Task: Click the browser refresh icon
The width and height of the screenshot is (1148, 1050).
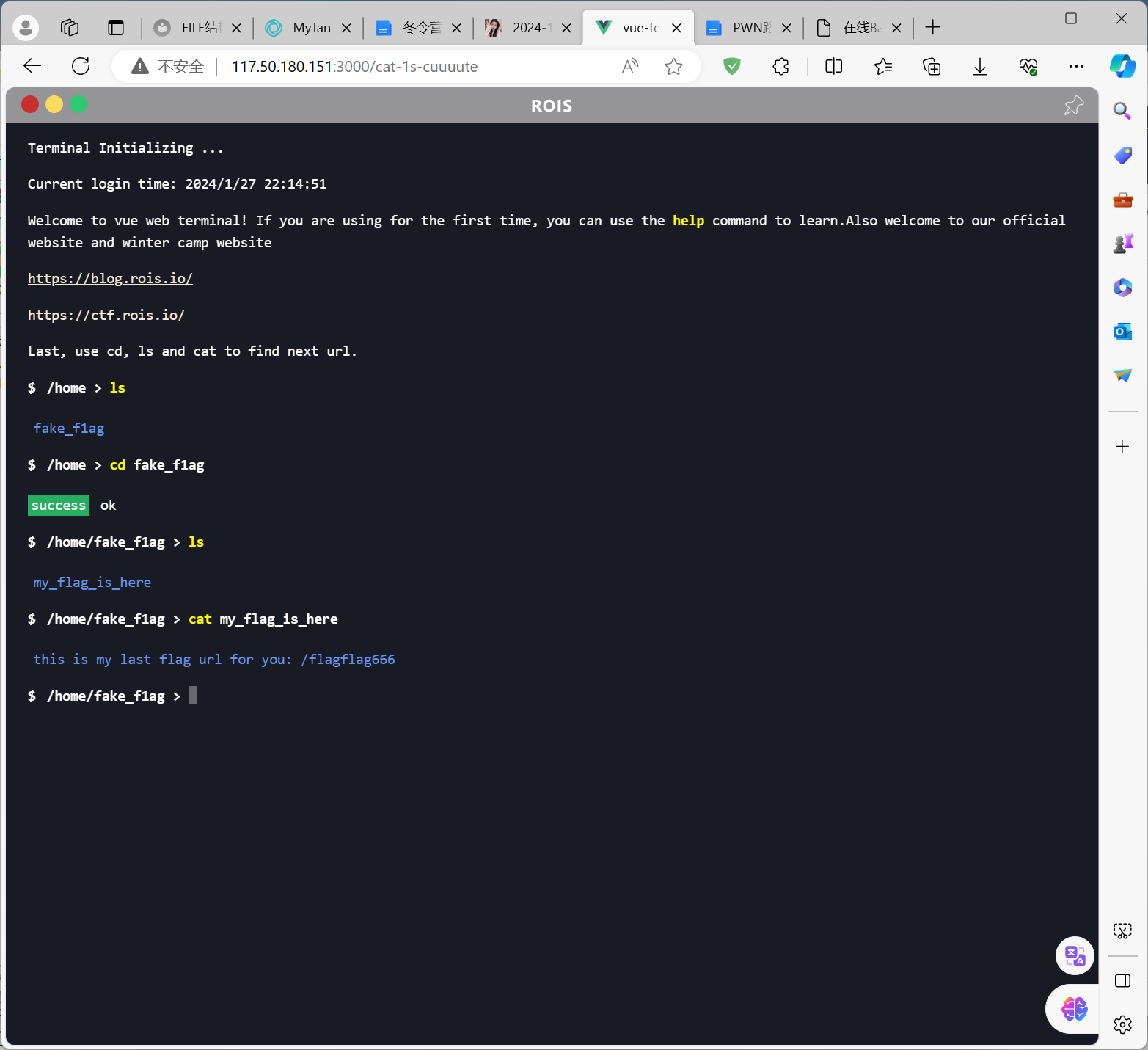Action: pos(81,67)
